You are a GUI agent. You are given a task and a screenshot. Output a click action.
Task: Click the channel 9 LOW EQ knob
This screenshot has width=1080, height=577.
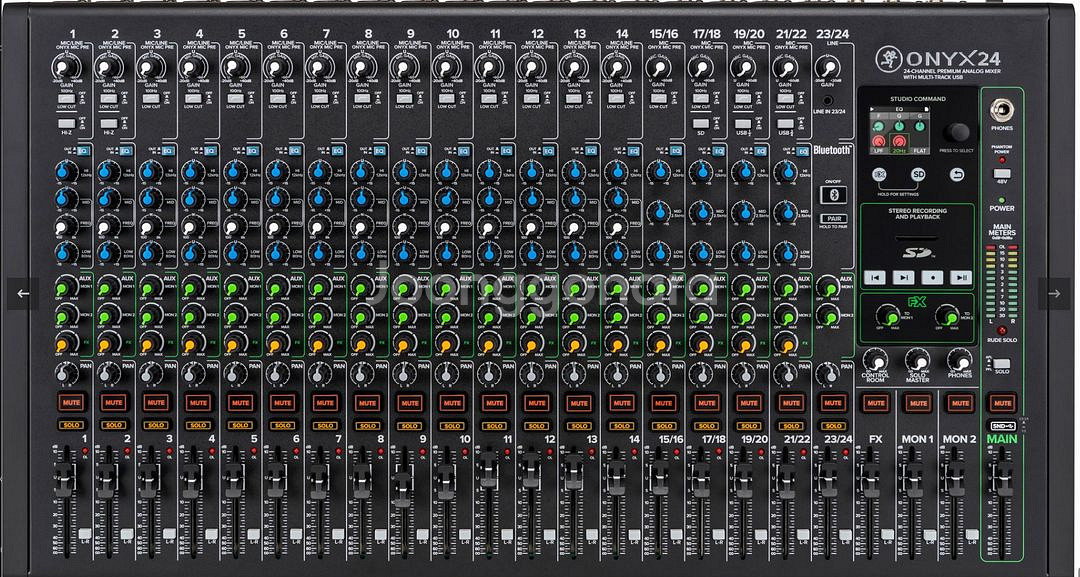click(x=404, y=253)
